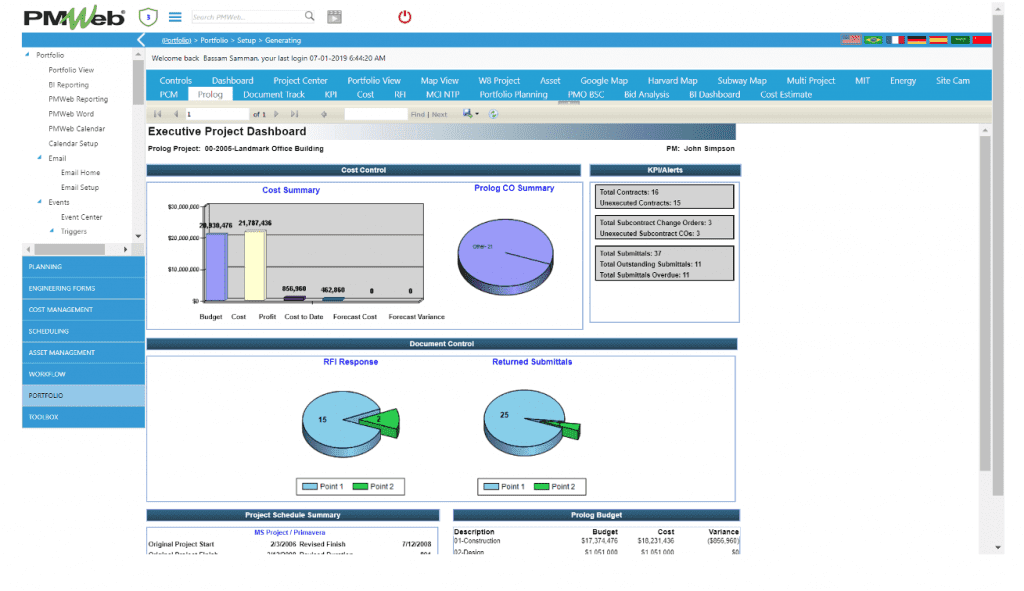Switch to the Subway Map tab
The image size is (1024, 591).
[742, 80]
